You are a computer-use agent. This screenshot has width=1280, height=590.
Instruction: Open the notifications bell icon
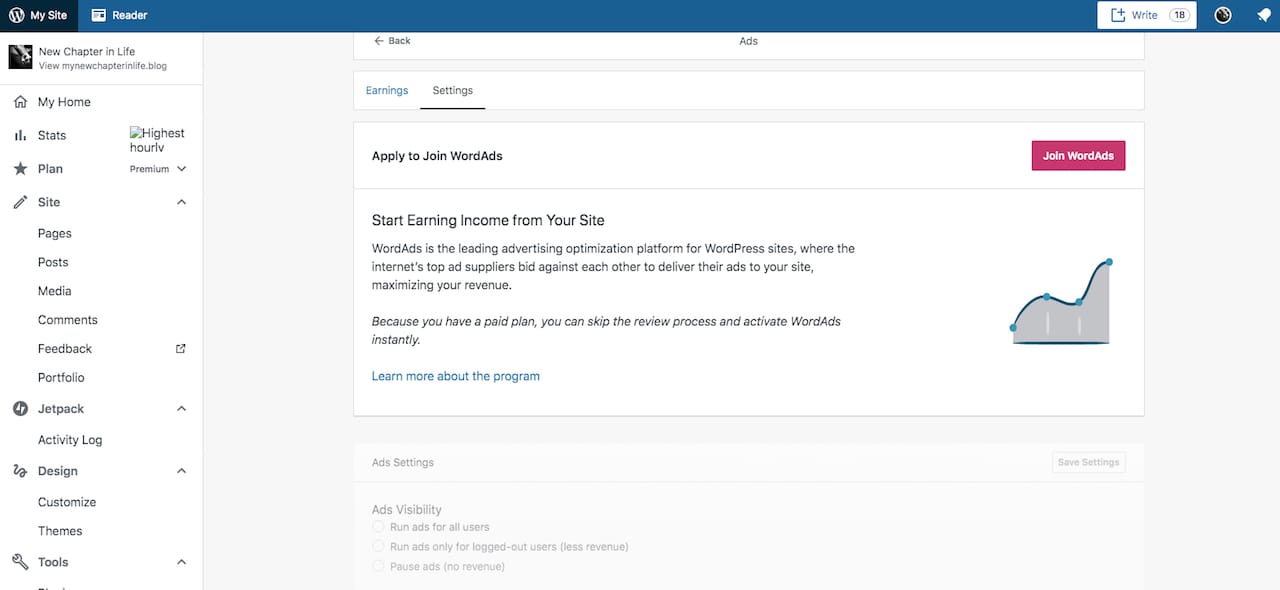[1263, 15]
